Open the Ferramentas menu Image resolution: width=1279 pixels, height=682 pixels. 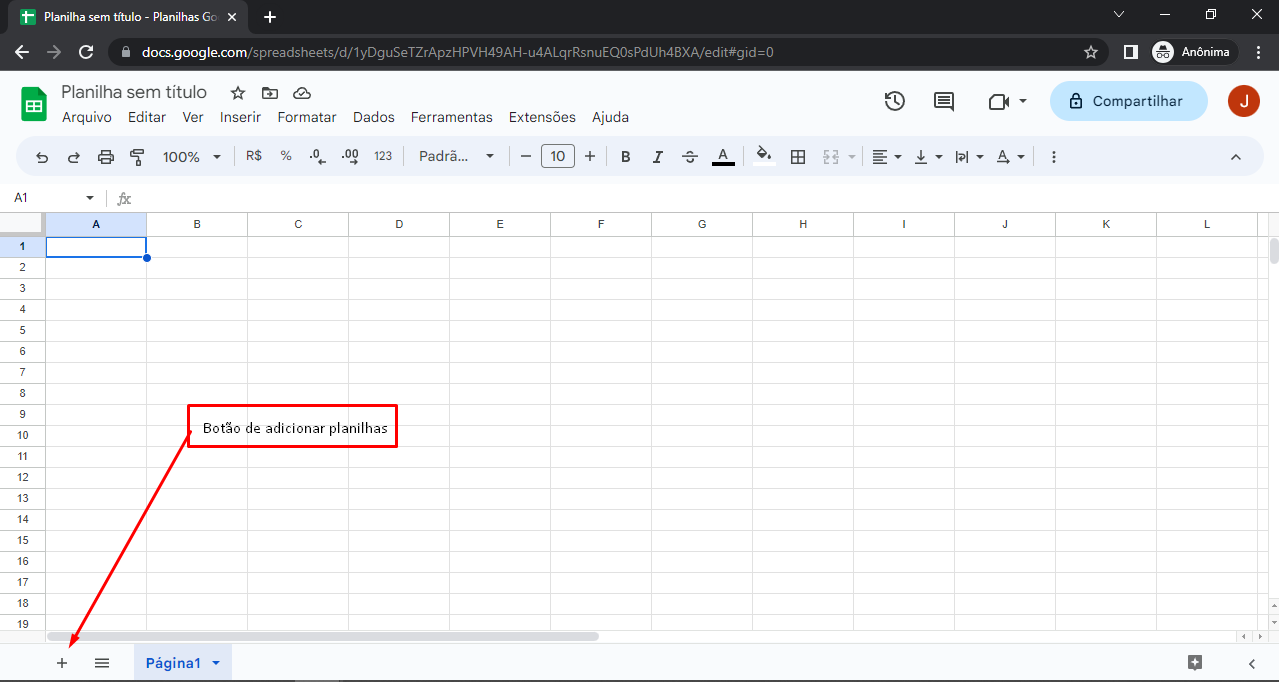click(451, 117)
